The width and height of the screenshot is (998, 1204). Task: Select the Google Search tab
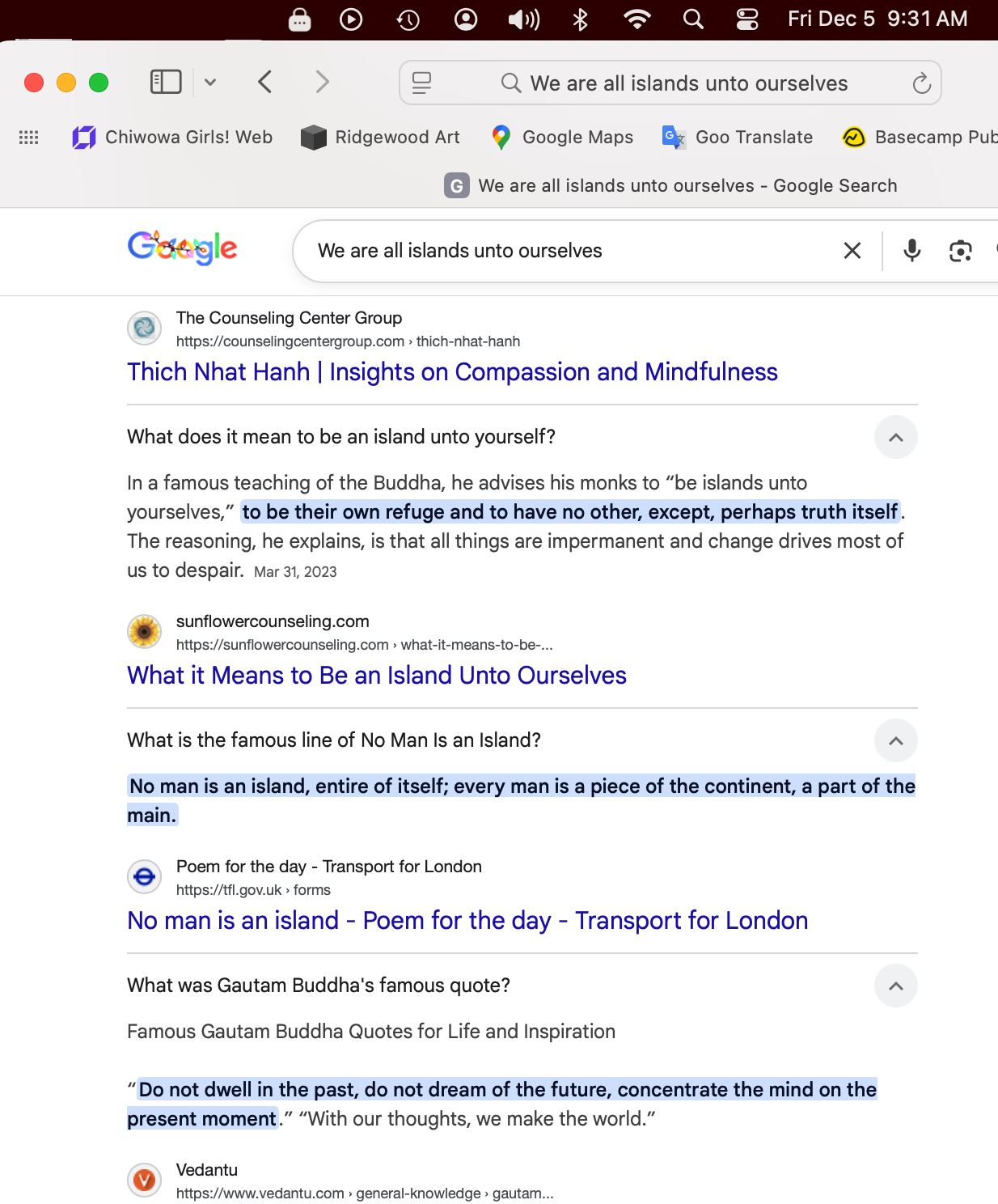click(x=670, y=186)
